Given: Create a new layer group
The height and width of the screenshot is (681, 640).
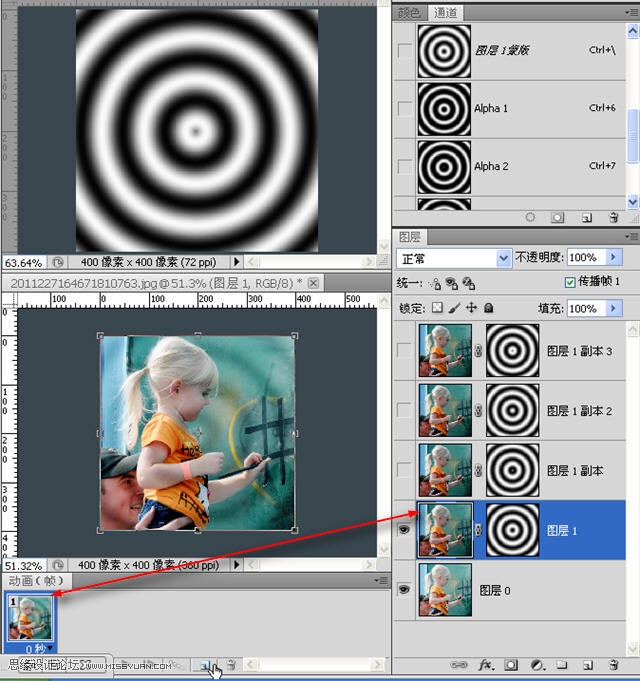Looking at the screenshot, I should [562, 665].
